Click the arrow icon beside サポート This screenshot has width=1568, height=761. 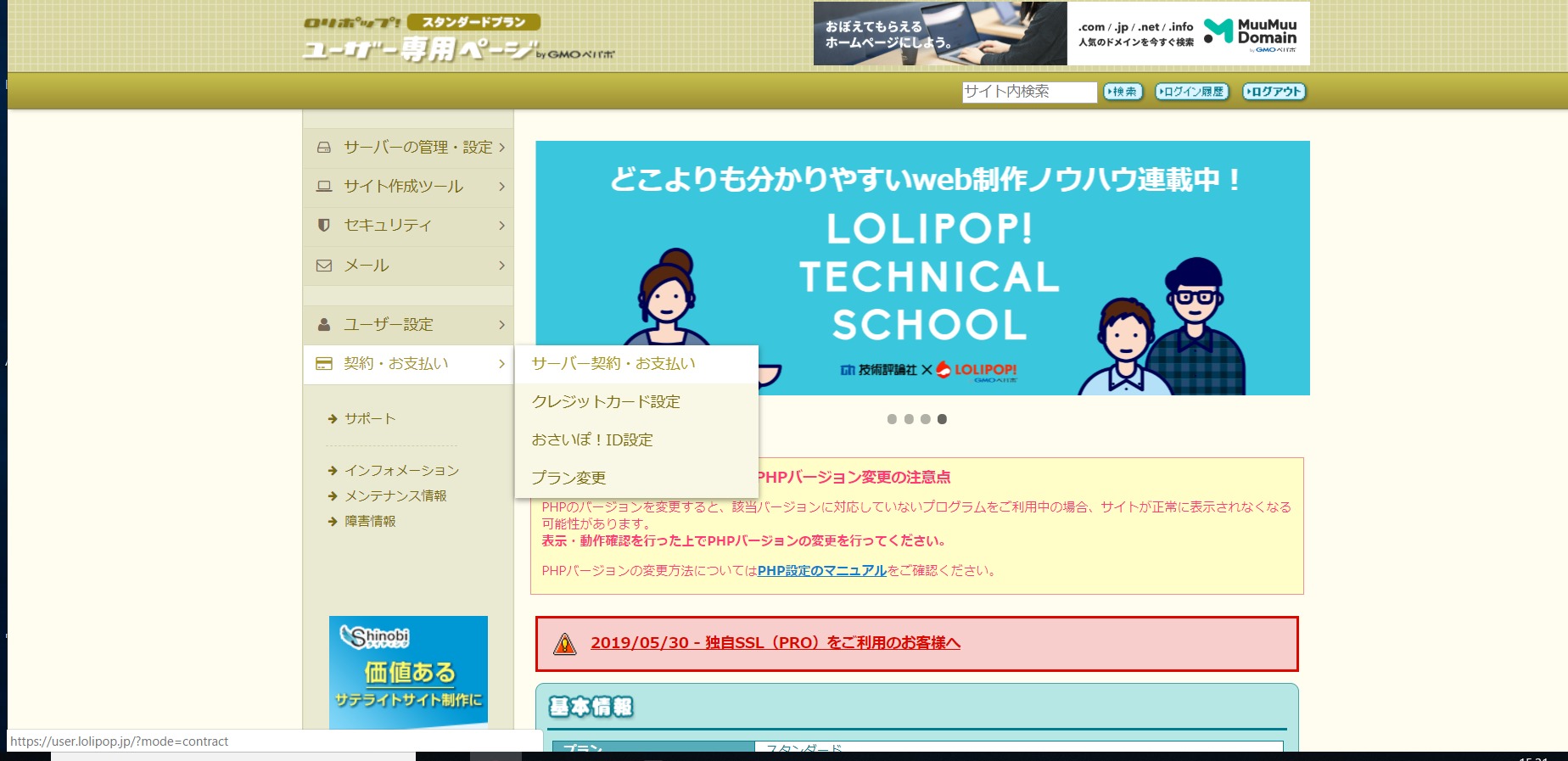coord(333,419)
